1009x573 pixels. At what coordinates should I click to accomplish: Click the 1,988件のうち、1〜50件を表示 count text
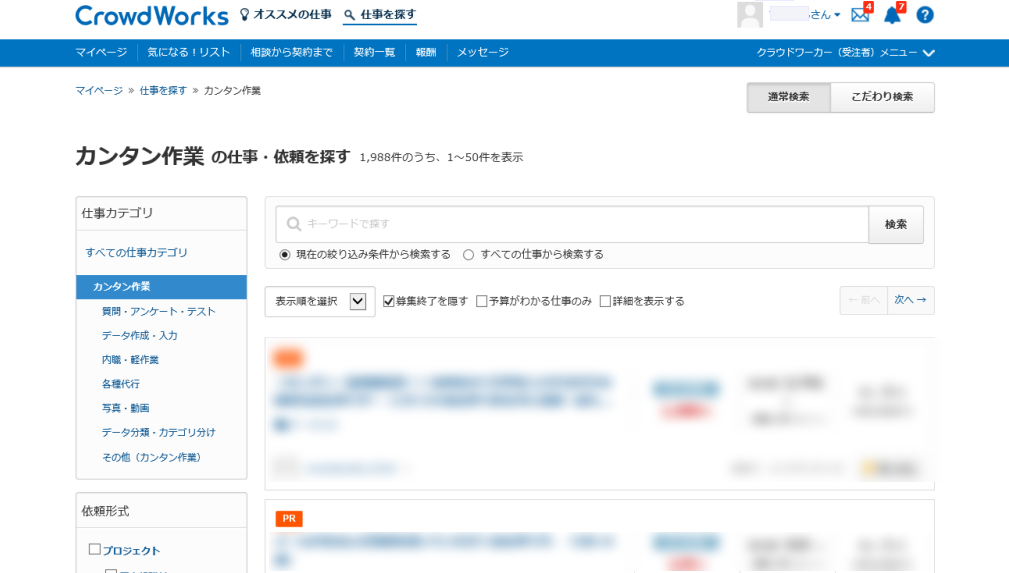[x=441, y=157]
